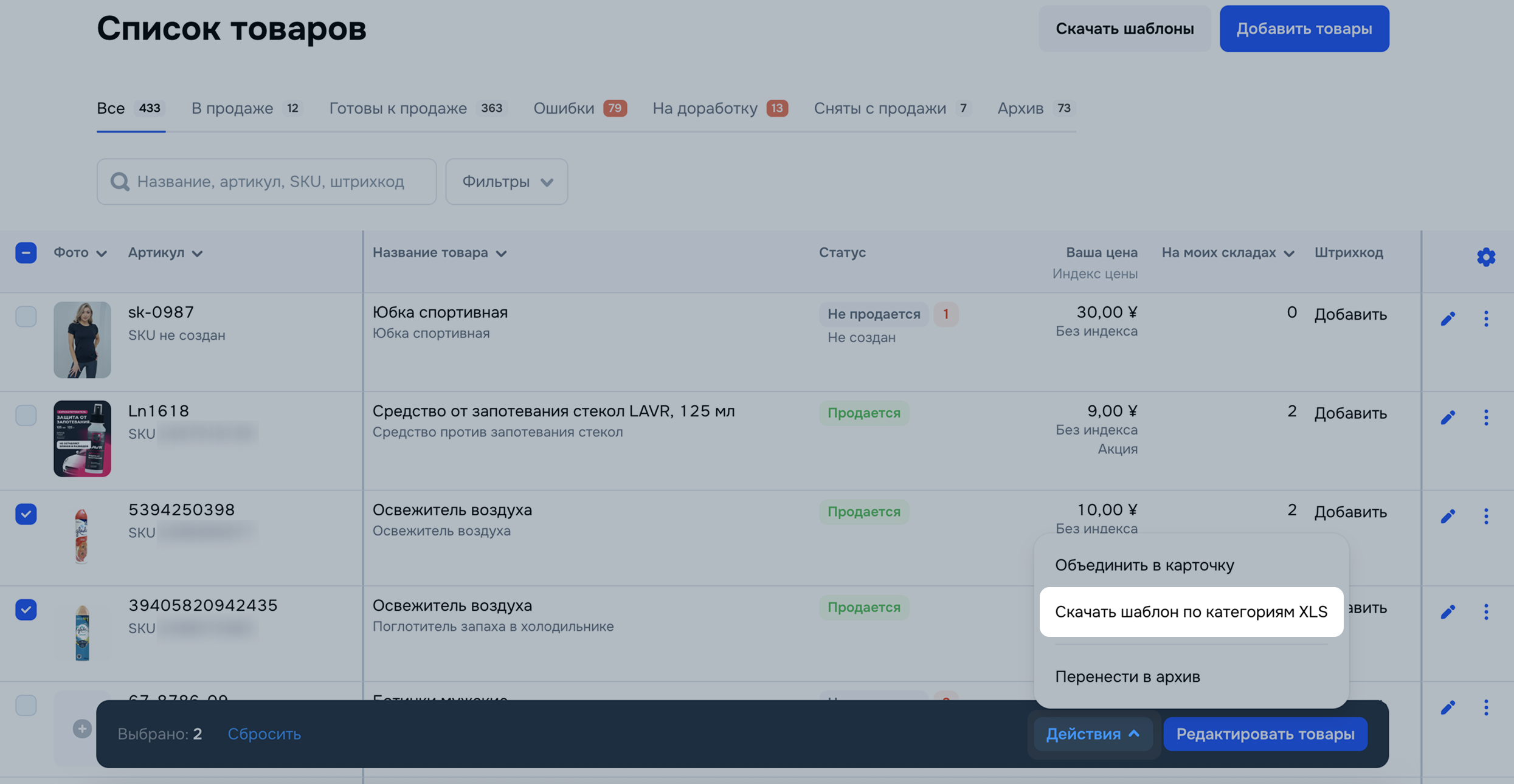1514x784 pixels.
Task: Open three-dot menu for Ln1618 row
Action: [1485, 417]
